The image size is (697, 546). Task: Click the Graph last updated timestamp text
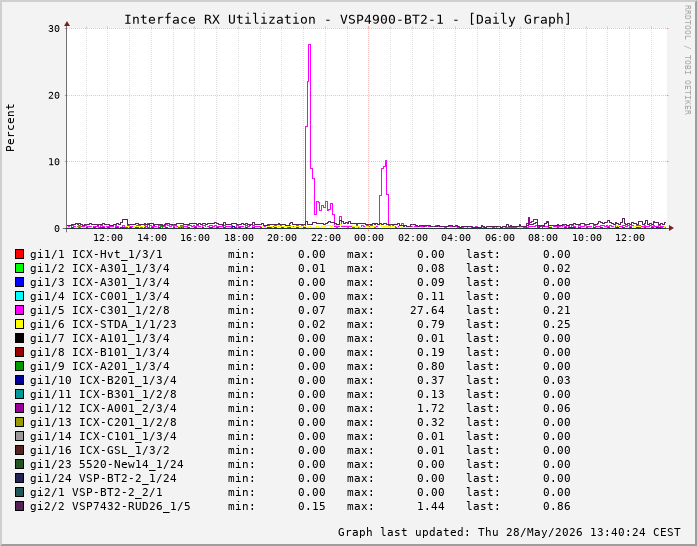point(509,532)
